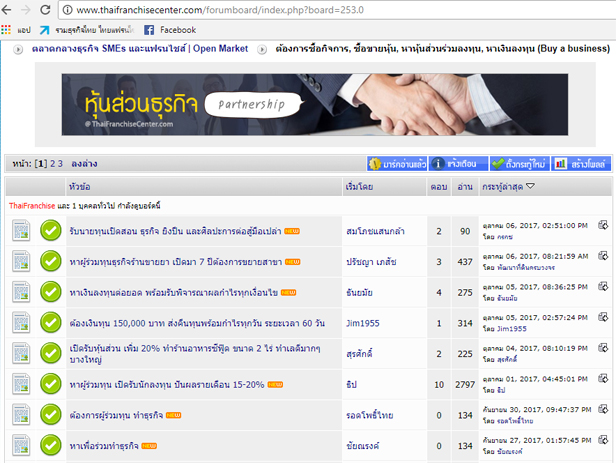Open author profile ปรัชญา เภสัช

tap(371, 262)
